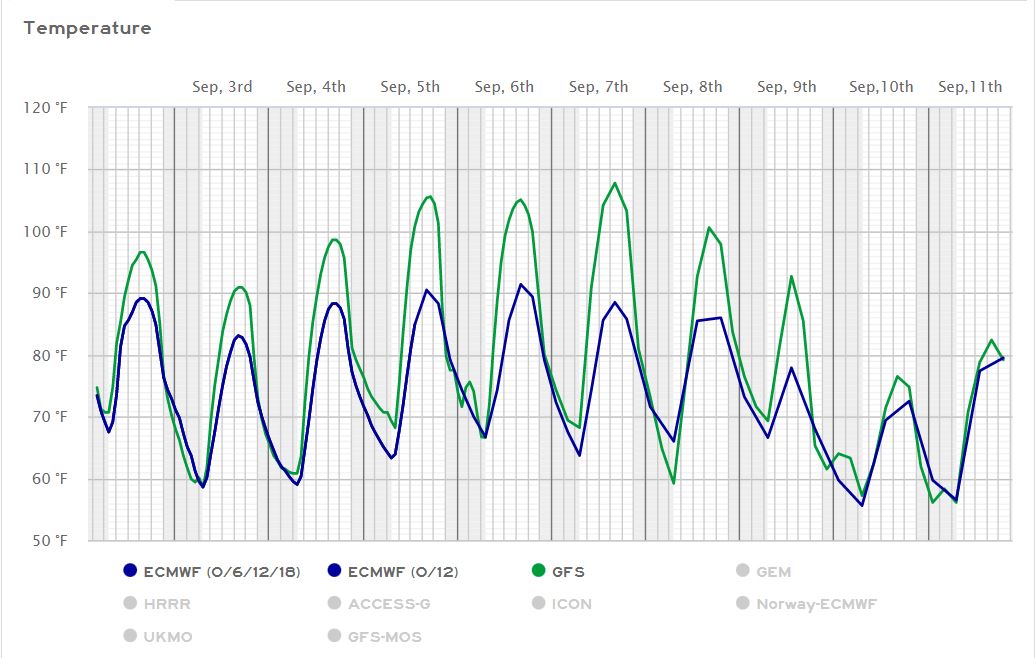1035x658 pixels.
Task: Show the GEM model by its label
Action: click(773, 572)
